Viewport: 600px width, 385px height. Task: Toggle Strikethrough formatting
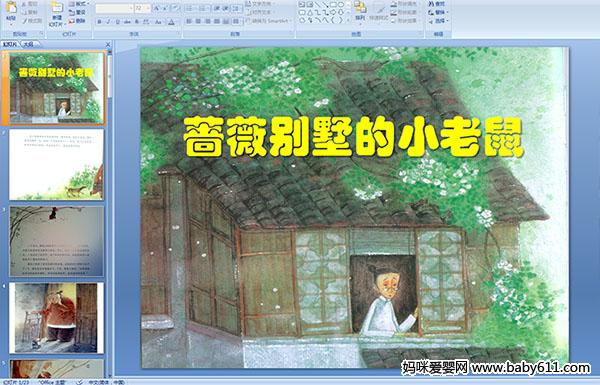(127, 22)
